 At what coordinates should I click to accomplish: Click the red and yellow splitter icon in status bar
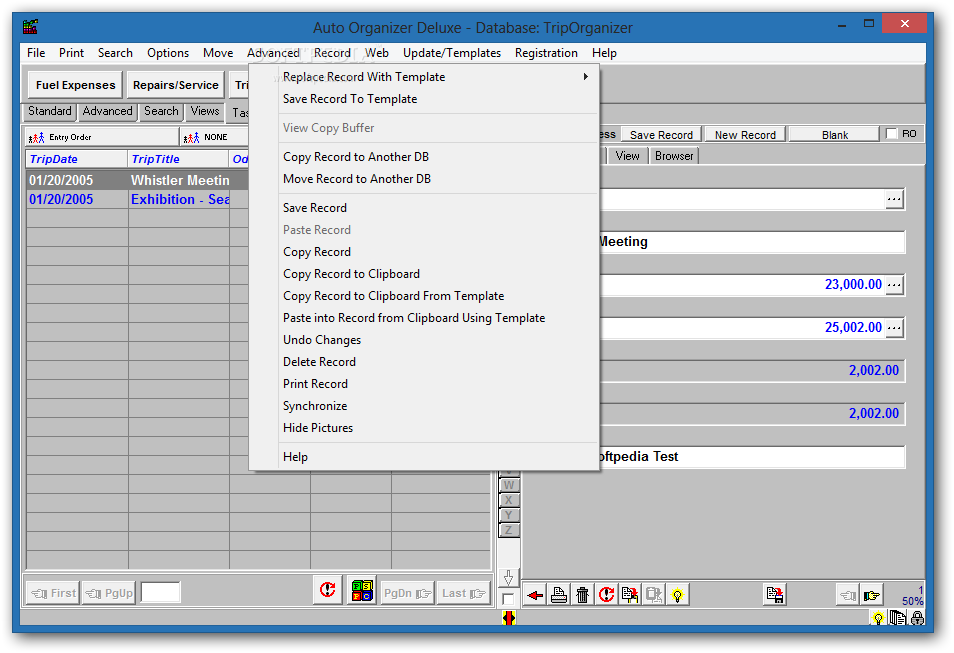509,618
